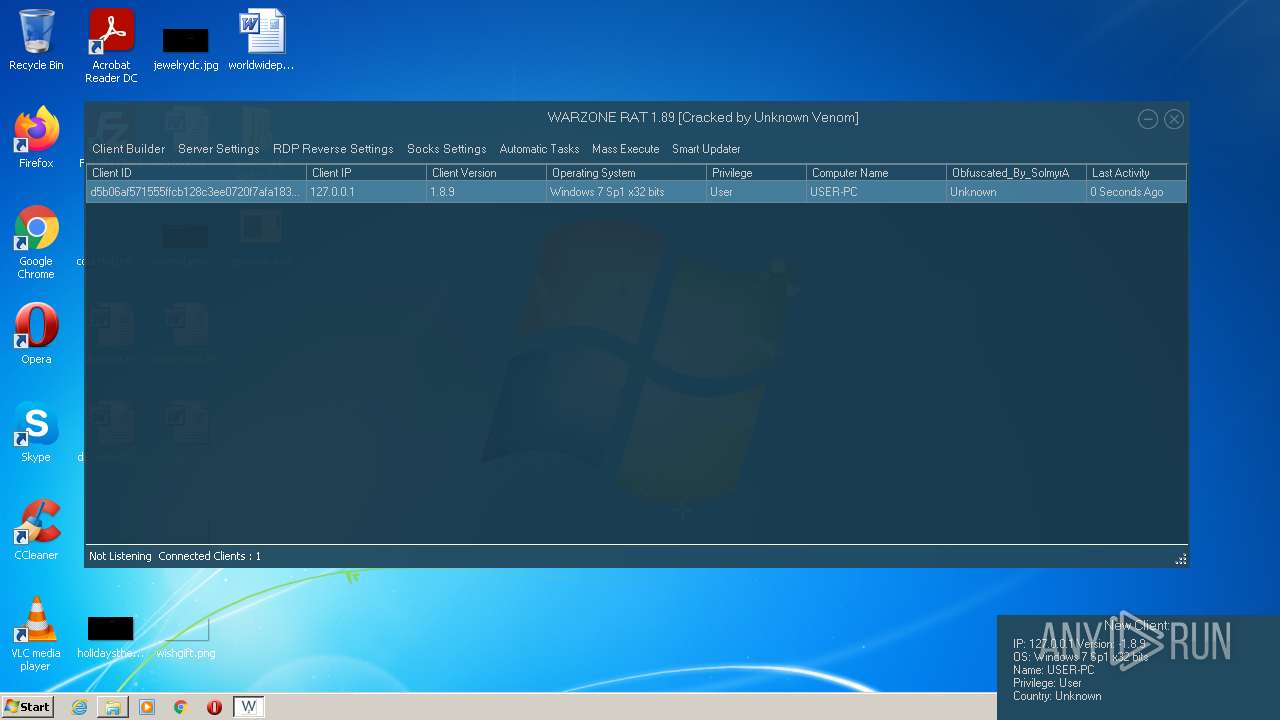Screen dimensions: 1280x720
Task: Sort by Client ID column header
Action: click(196, 173)
